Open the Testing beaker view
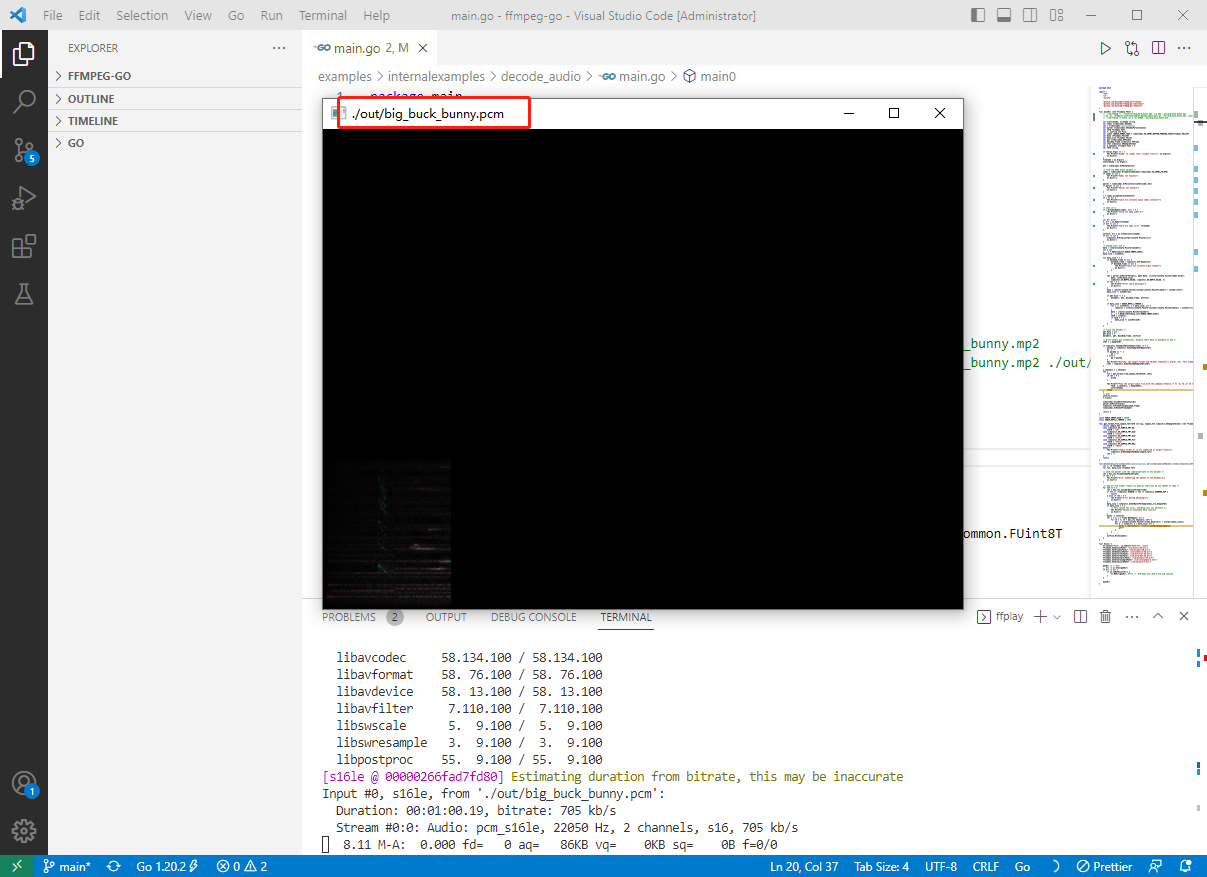Screen dimensions: 1207x877 click(24, 294)
